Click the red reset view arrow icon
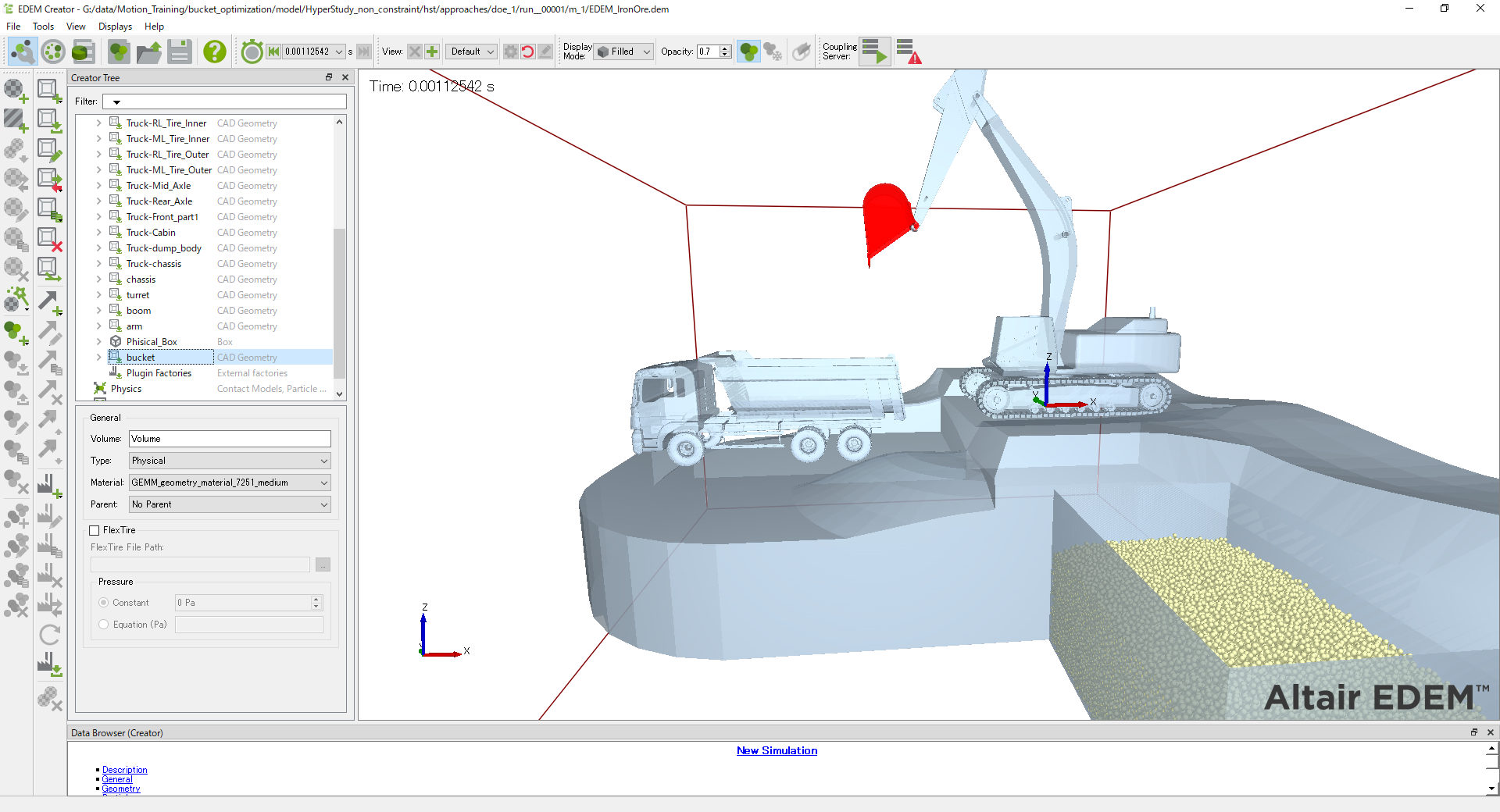 click(528, 52)
